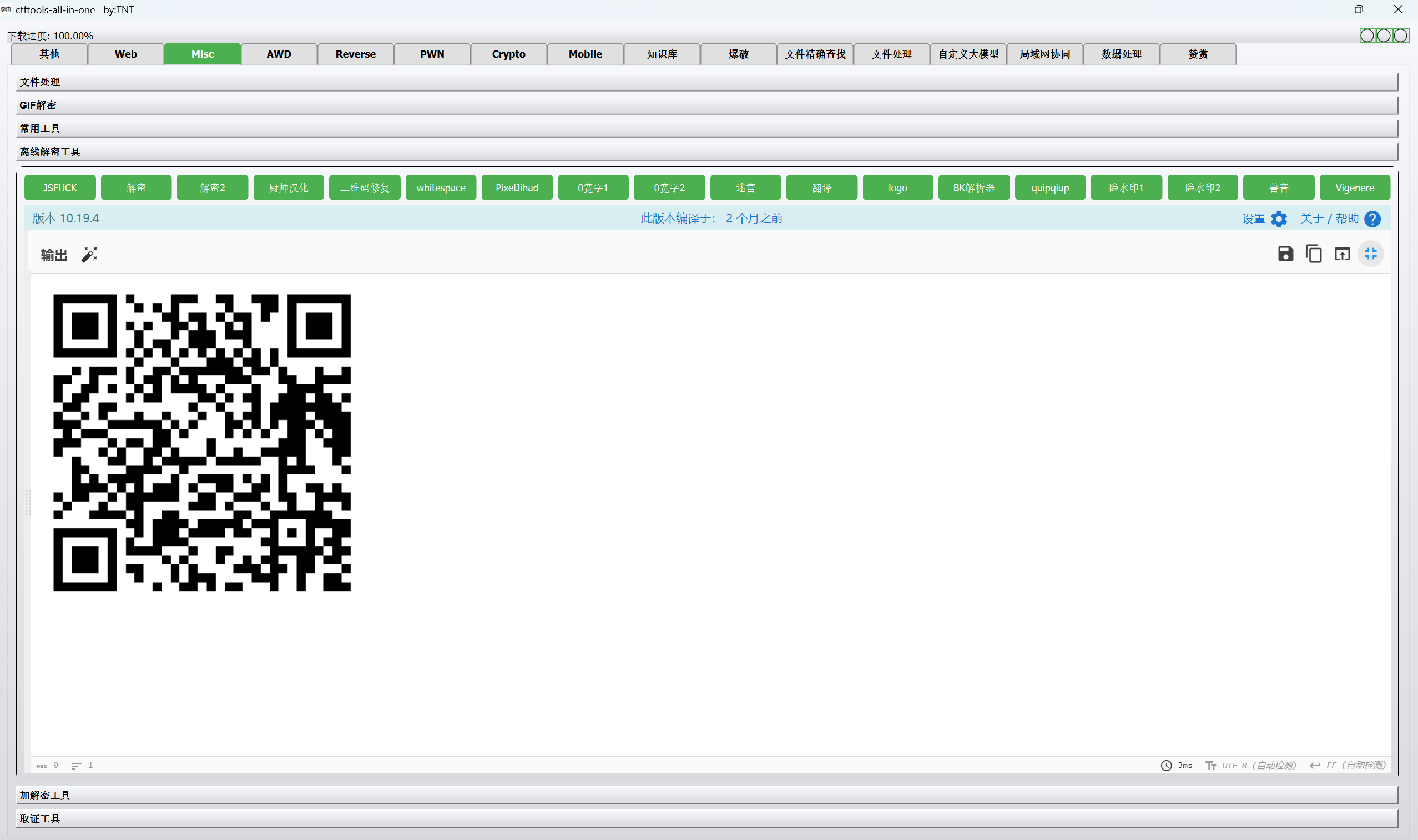This screenshot has width=1418, height=840.
Task: Click the 解密 button
Action: pyautogui.click(x=137, y=188)
